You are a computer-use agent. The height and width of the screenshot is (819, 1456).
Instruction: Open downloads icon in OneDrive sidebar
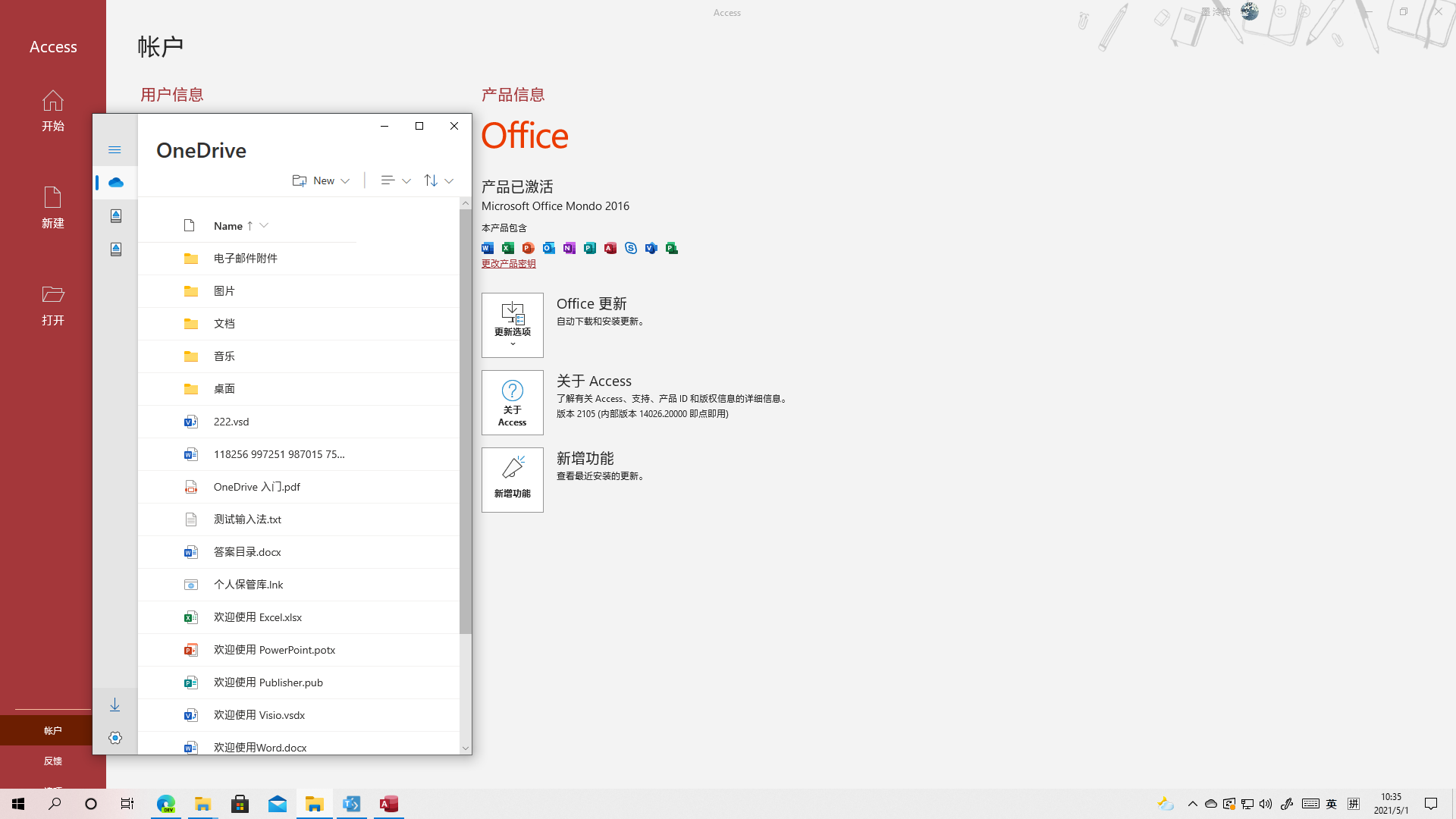click(115, 705)
